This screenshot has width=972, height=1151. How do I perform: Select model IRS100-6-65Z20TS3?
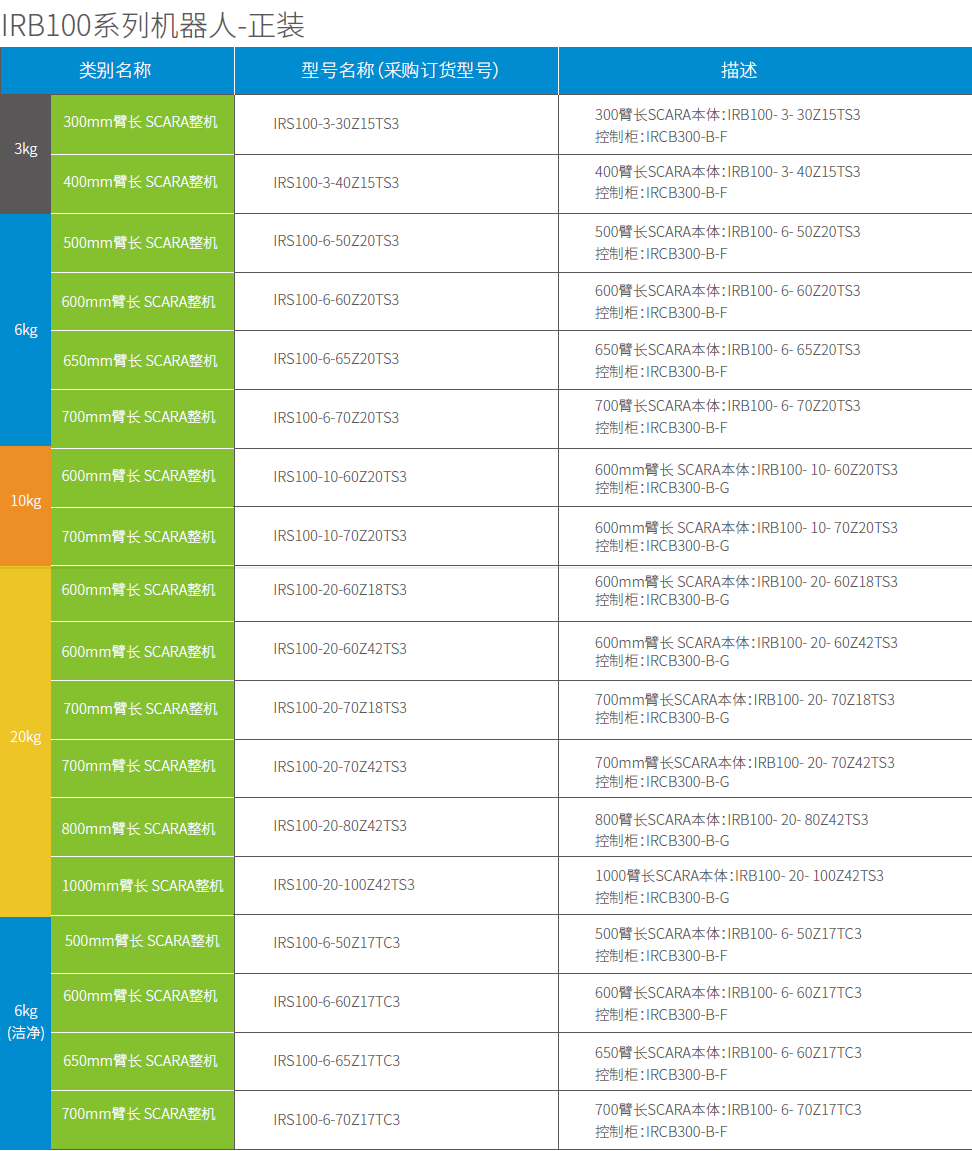click(336, 359)
